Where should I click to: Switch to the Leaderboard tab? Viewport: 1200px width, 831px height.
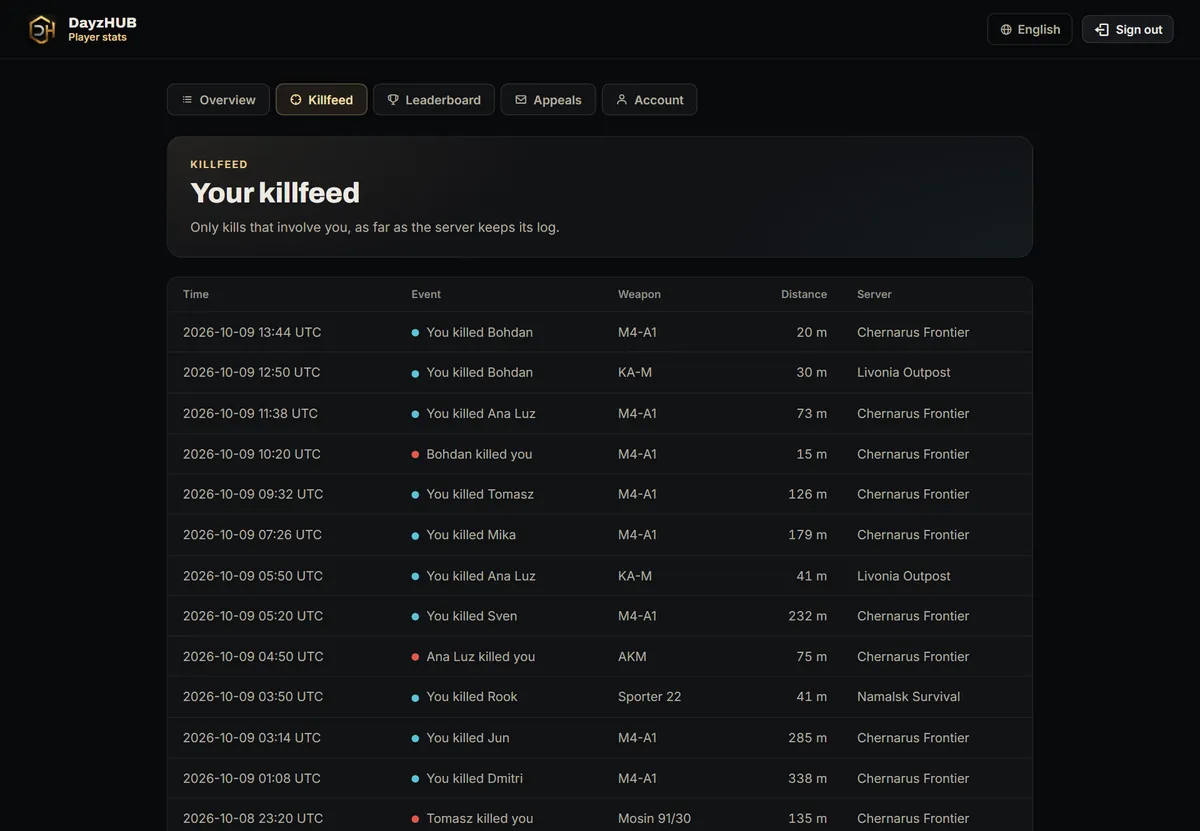point(434,100)
